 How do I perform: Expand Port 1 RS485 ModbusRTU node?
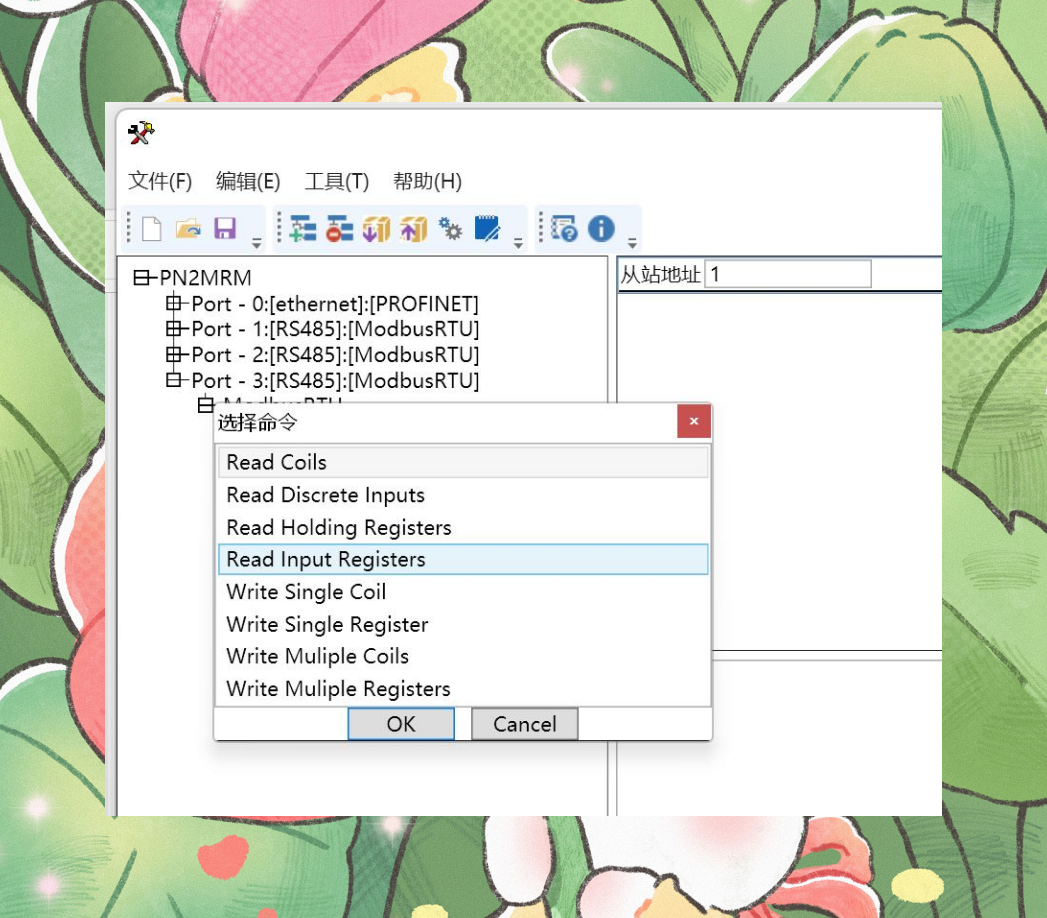[174, 328]
